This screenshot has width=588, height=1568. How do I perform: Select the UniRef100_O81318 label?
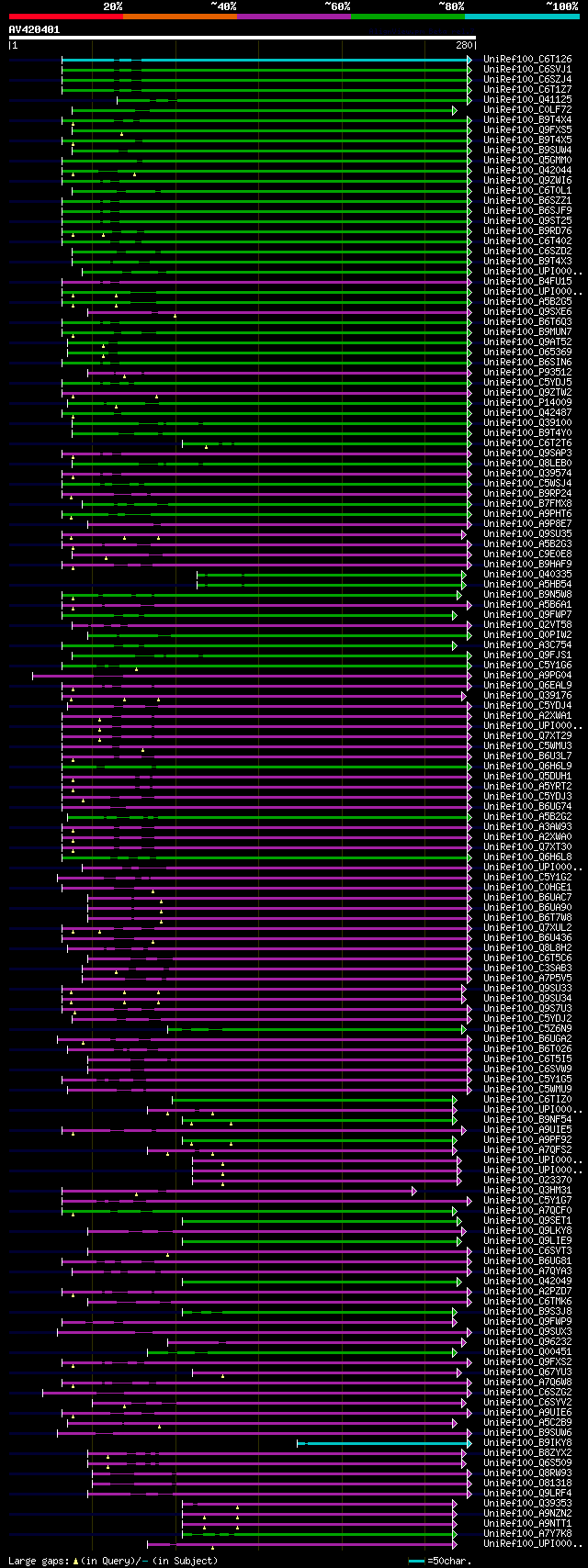click(x=527, y=1484)
